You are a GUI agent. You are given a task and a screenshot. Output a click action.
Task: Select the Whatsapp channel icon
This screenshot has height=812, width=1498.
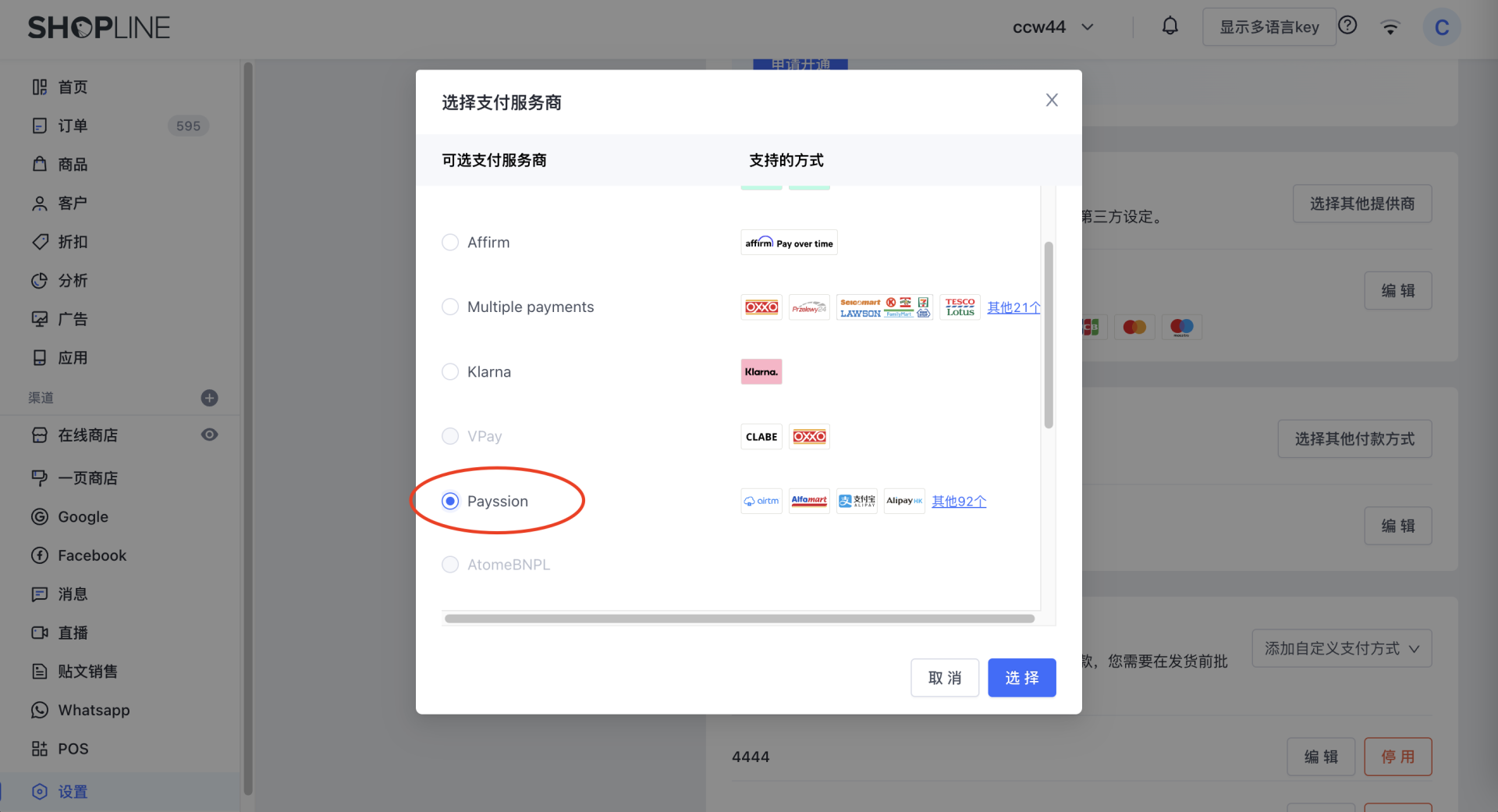click(x=93, y=710)
